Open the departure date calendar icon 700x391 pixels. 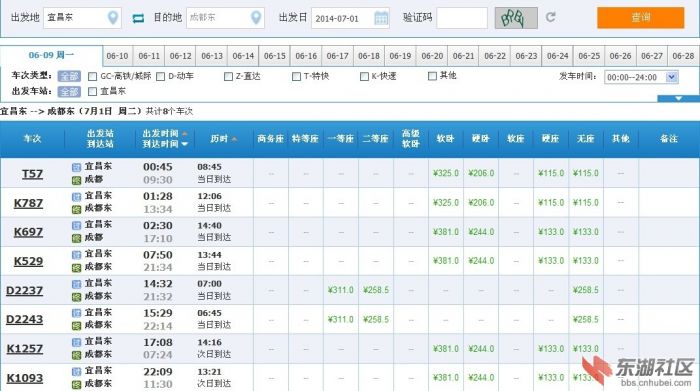click(x=381, y=18)
